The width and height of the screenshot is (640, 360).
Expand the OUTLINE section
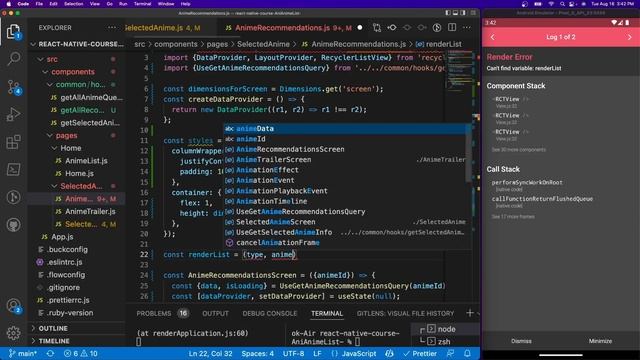53,328
